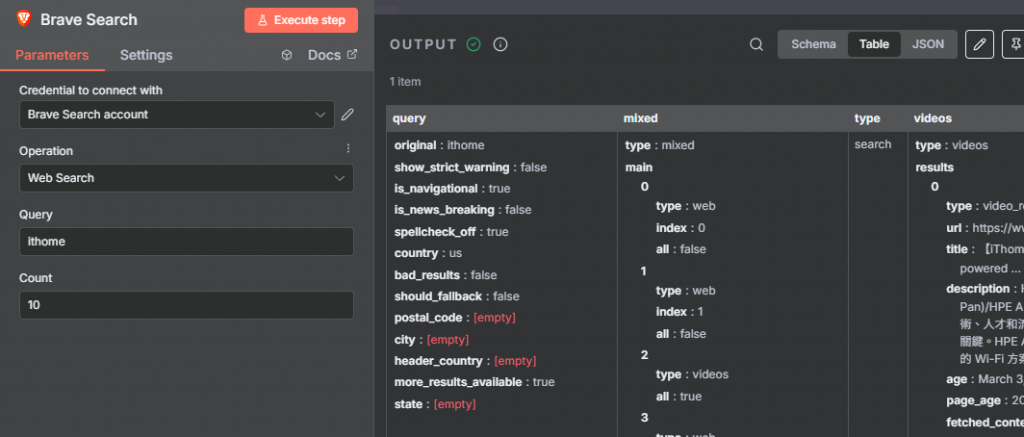Image resolution: width=1024 pixels, height=437 pixels.
Task: Click the show_strict_warning : false entry
Action: tap(470, 167)
